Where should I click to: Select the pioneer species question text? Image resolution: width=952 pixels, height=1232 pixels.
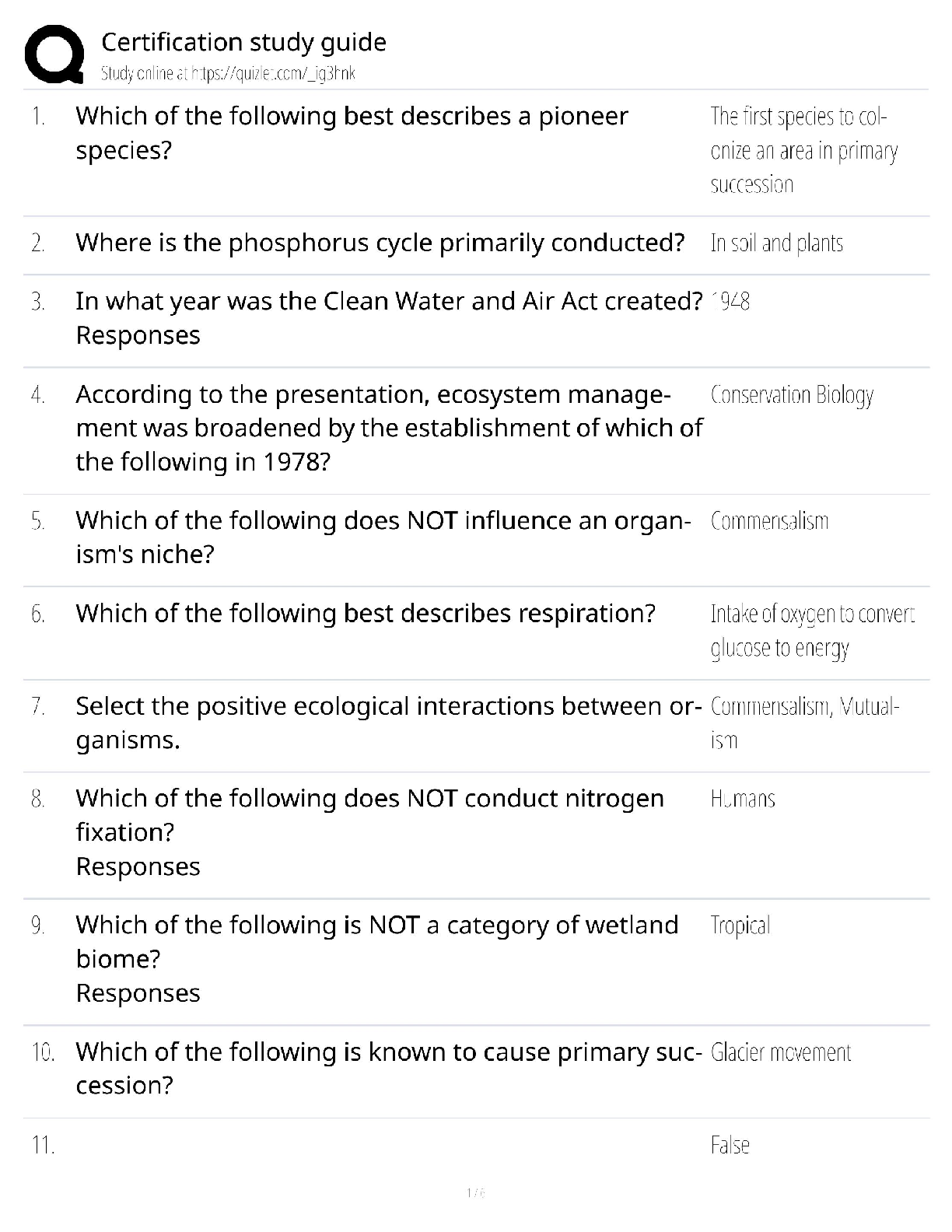352,132
